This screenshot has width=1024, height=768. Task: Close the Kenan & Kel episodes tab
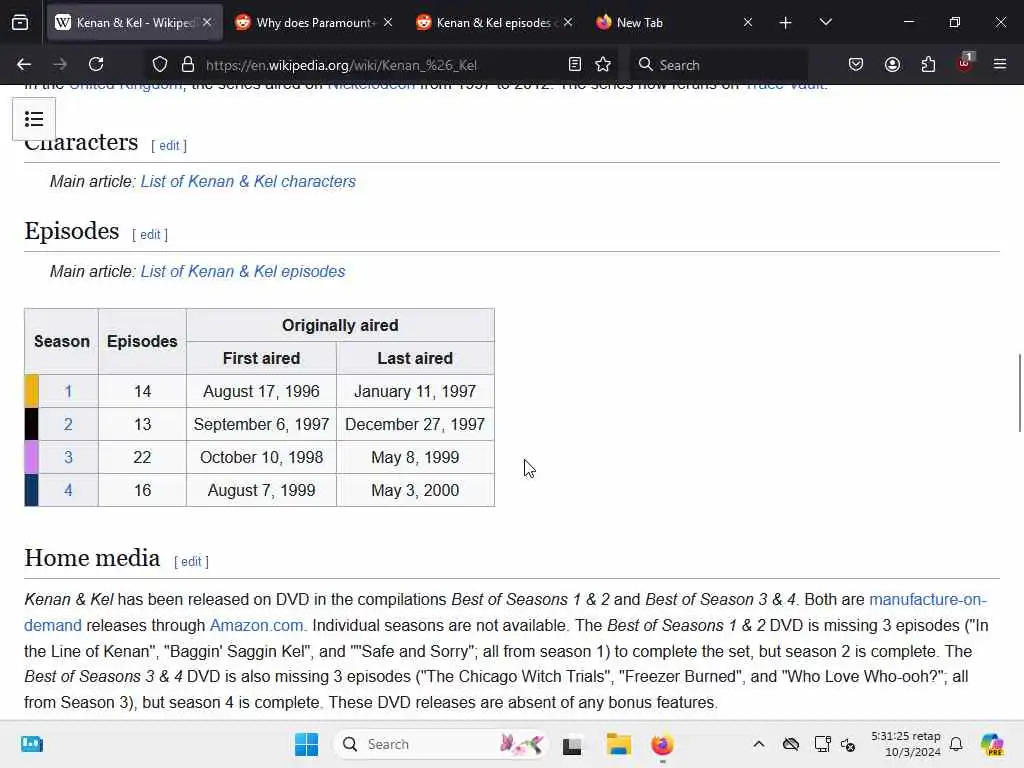pyautogui.click(x=568, y=22)
